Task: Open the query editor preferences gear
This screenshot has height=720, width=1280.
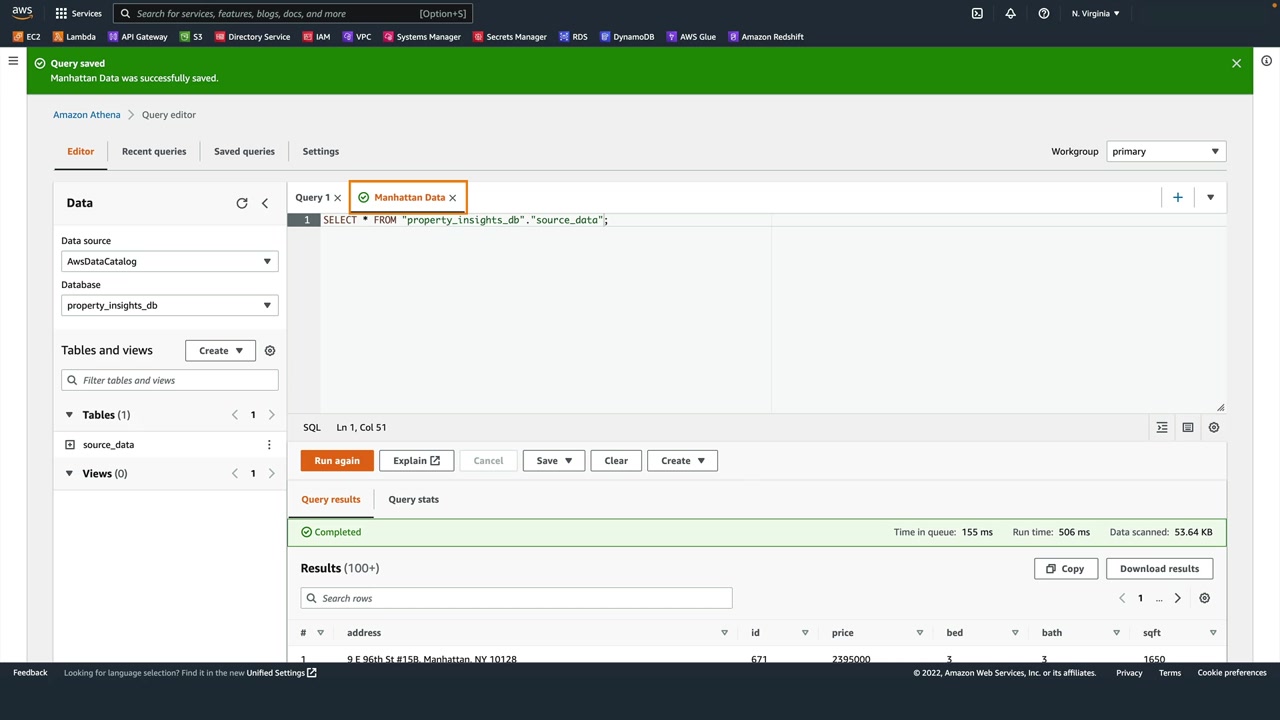Action: point(1214,428)
